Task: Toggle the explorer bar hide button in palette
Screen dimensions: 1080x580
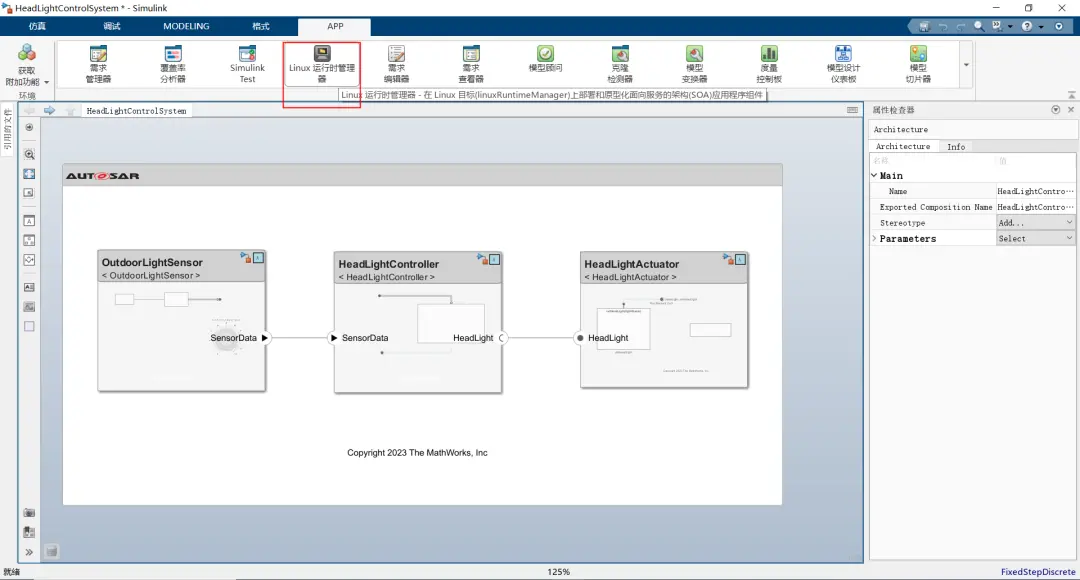Action: coord(29,127)
